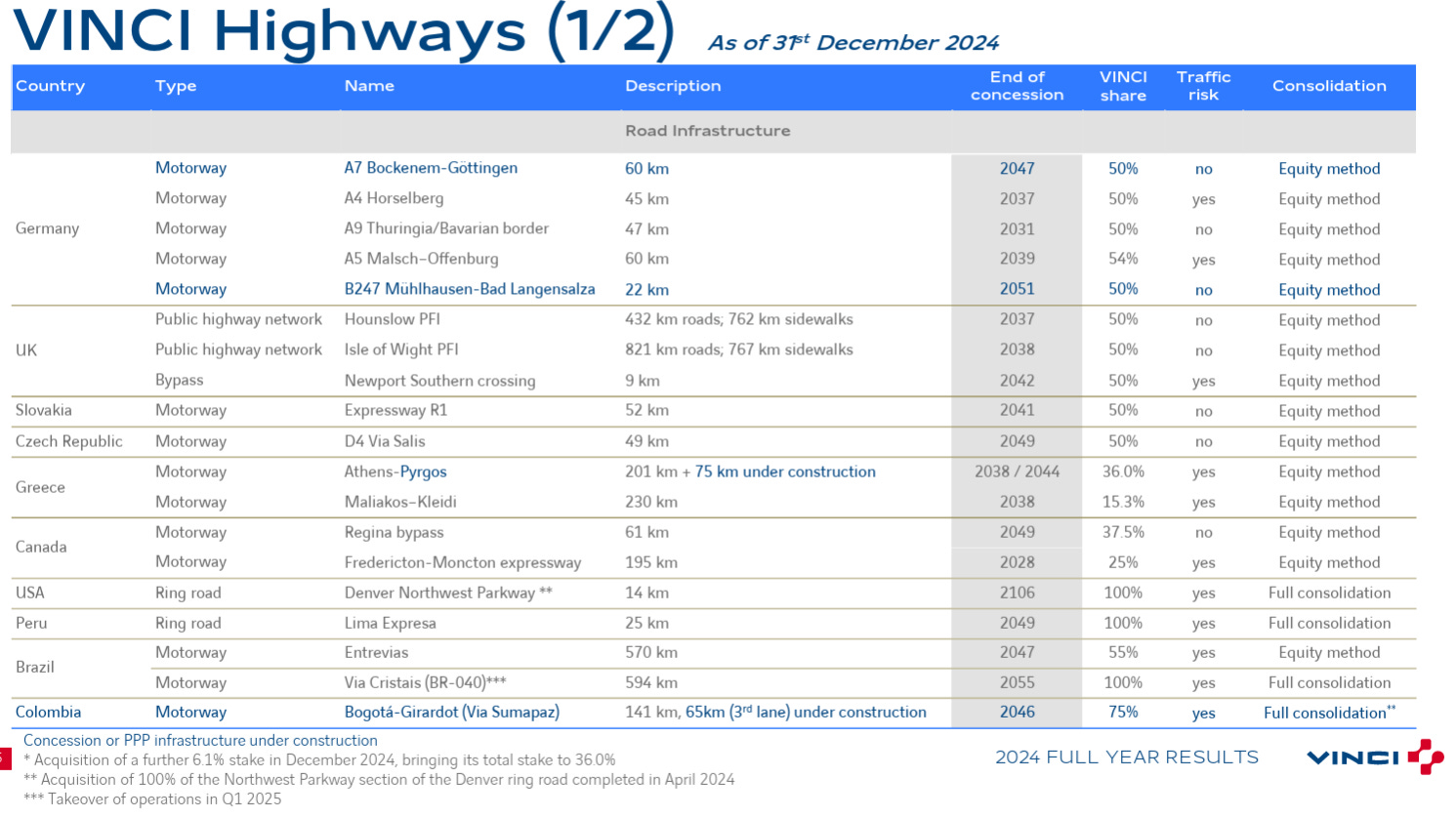Click the 'Czech Republic' country cell
Viewport: 1456px width, 819px height.
coord(69,441)
